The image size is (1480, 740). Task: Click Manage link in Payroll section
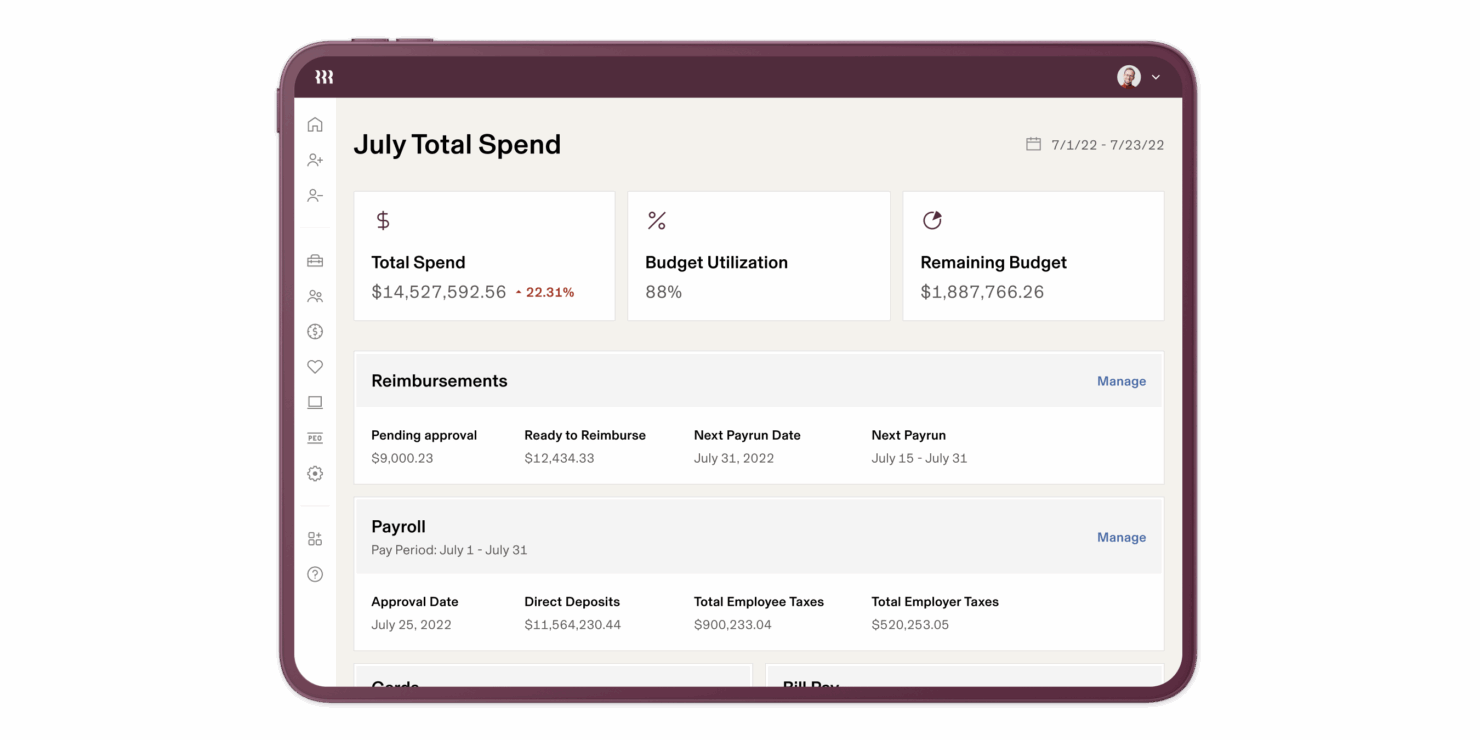tap(1121, 537)
